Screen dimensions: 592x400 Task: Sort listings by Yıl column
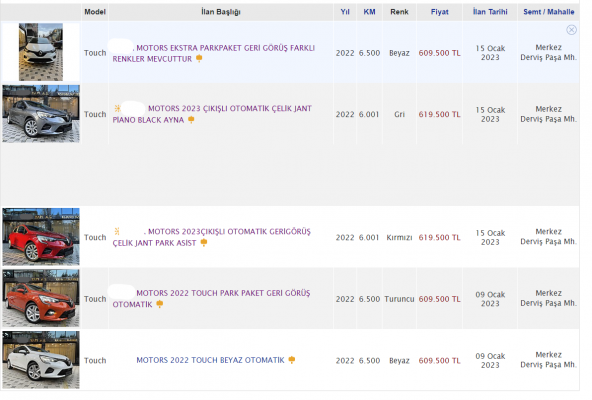coord(345,12)
